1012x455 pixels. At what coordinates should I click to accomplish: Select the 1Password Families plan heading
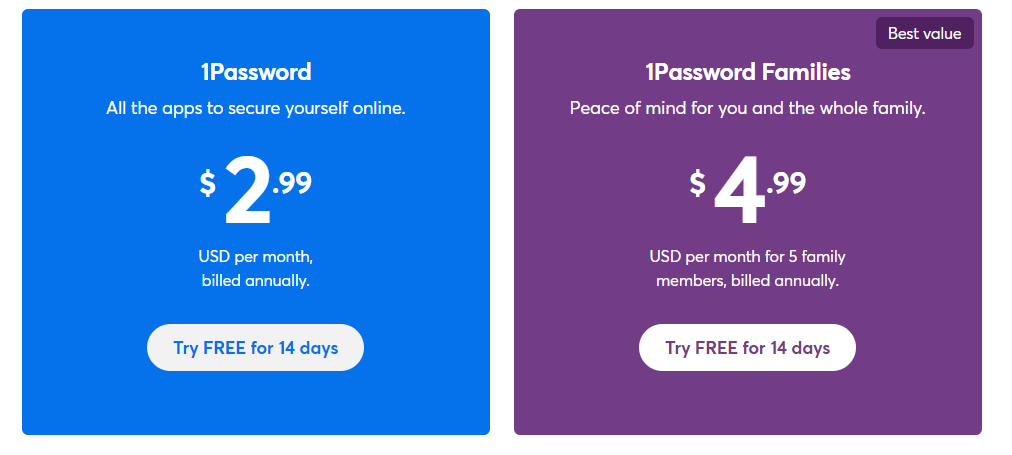[x=747, y=72]
